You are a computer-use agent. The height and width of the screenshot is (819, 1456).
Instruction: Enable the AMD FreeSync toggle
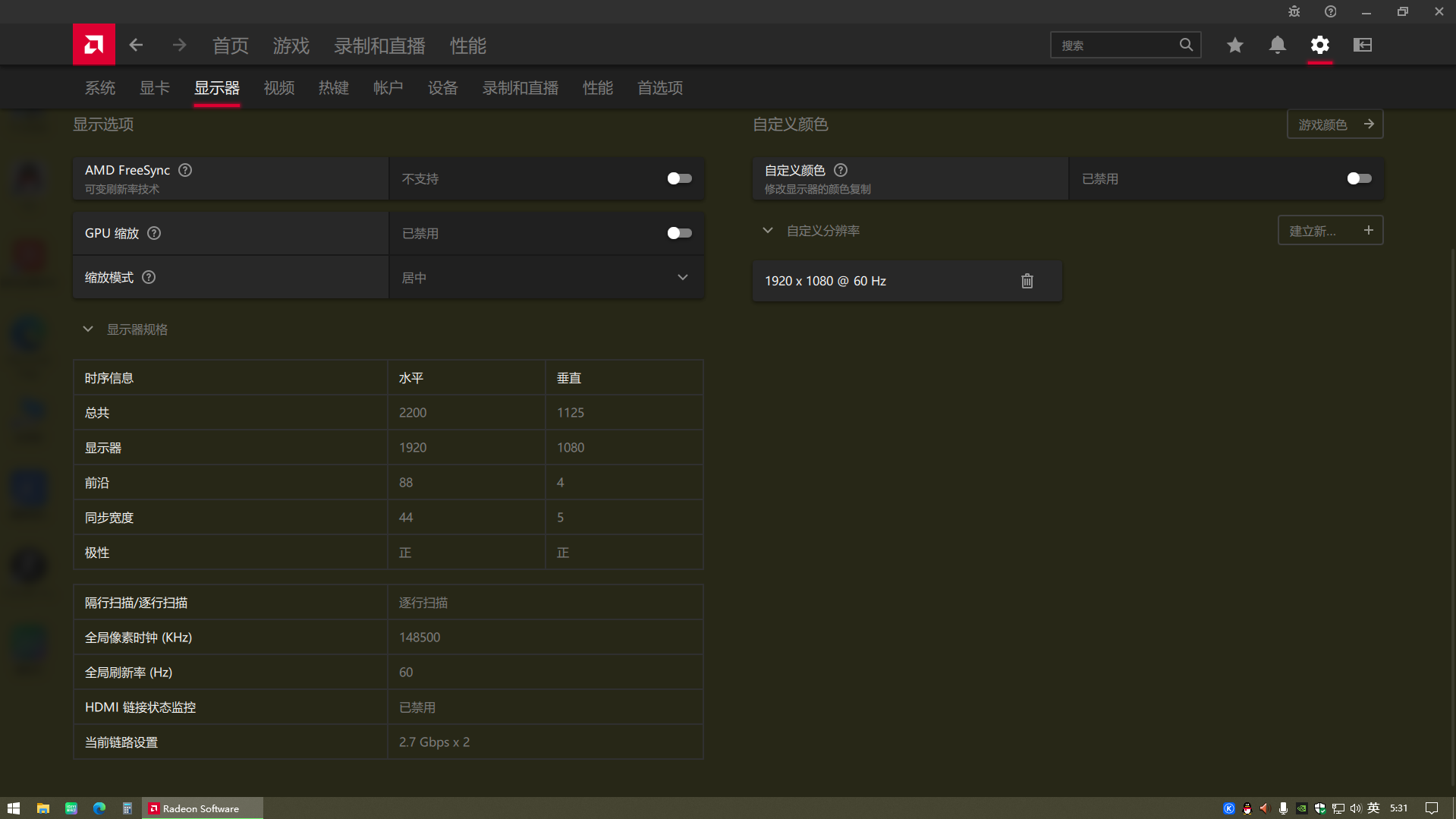(678, 178)
